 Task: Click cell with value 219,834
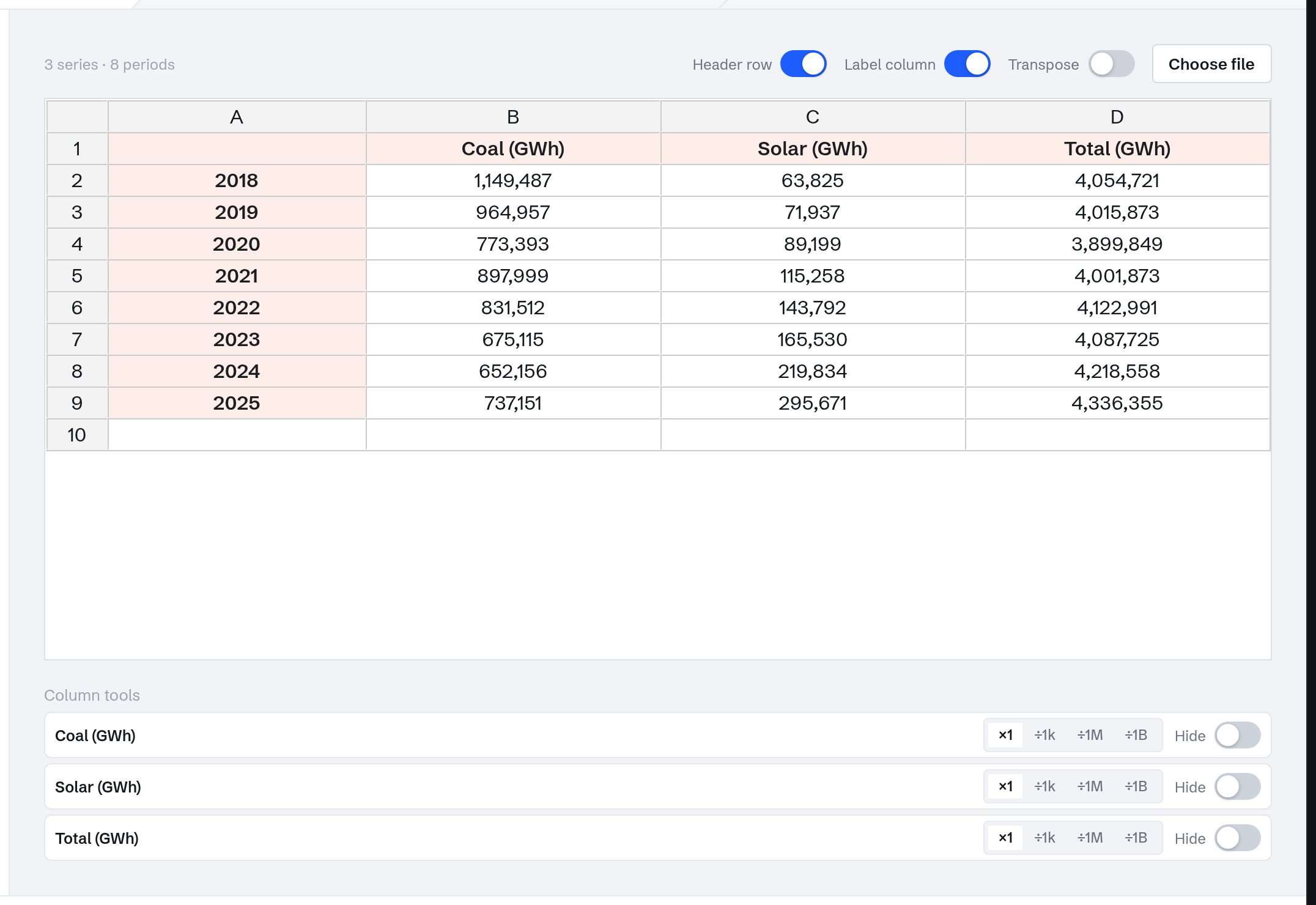click(x=813, y=371)
